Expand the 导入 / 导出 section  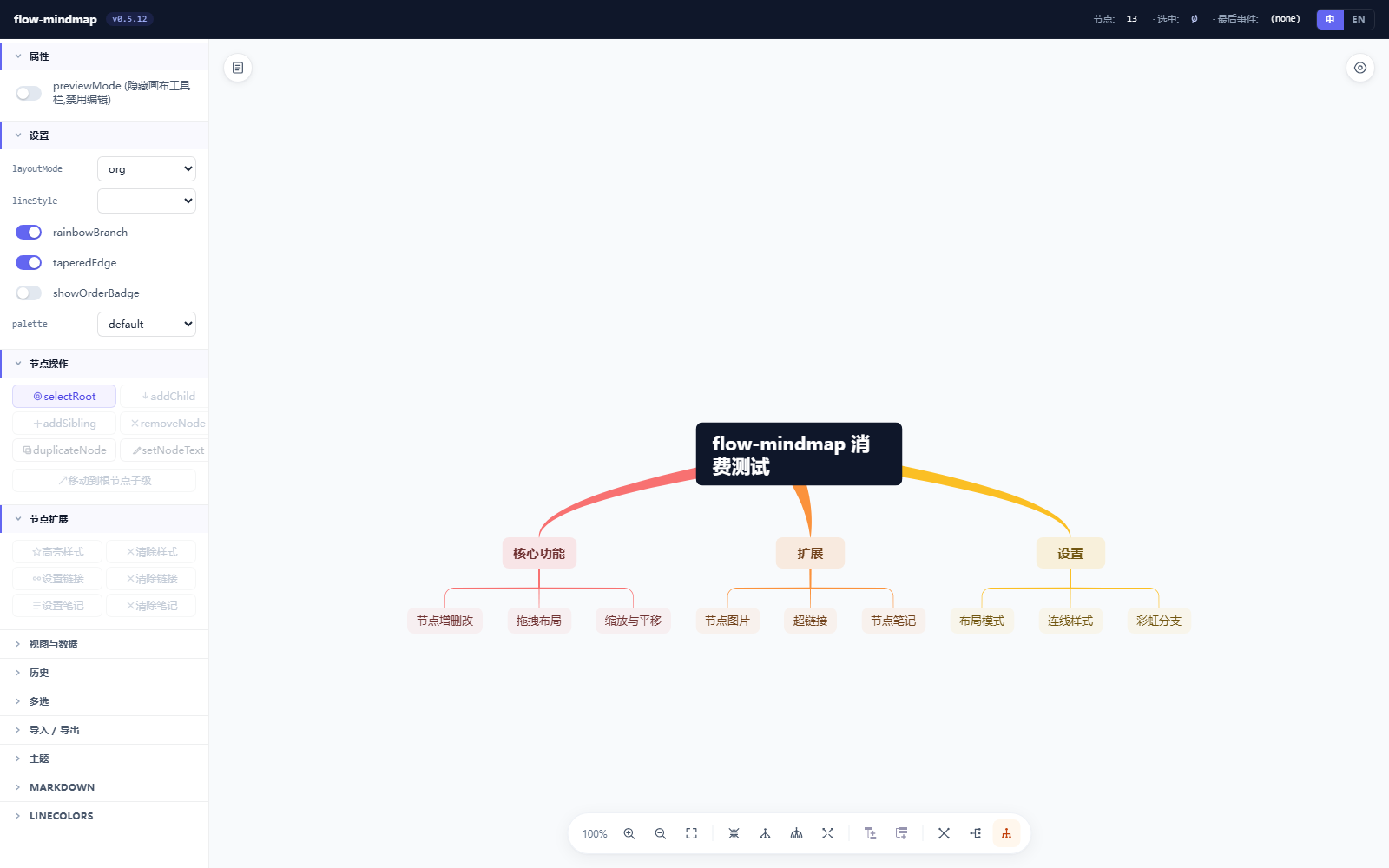104,730
